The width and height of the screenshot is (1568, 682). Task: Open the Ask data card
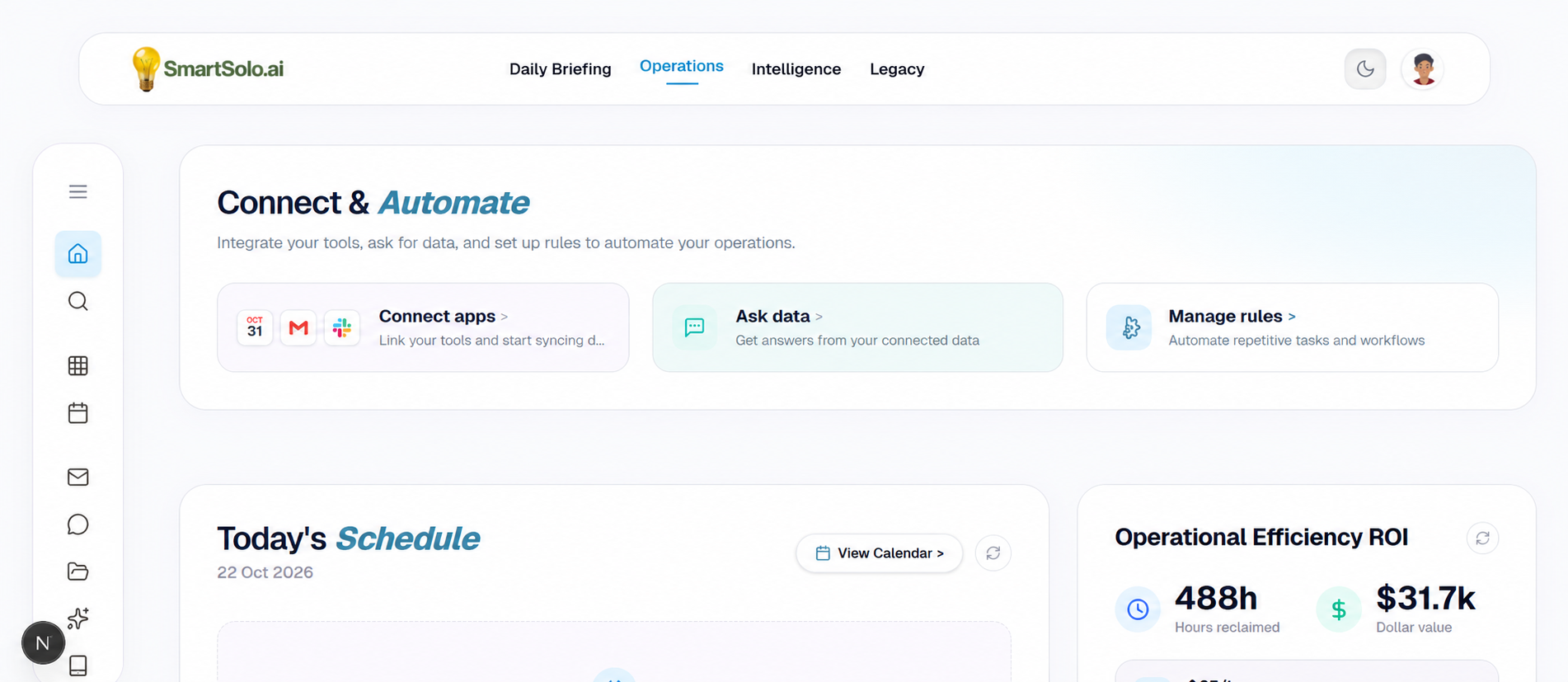(x=857, y=327)
